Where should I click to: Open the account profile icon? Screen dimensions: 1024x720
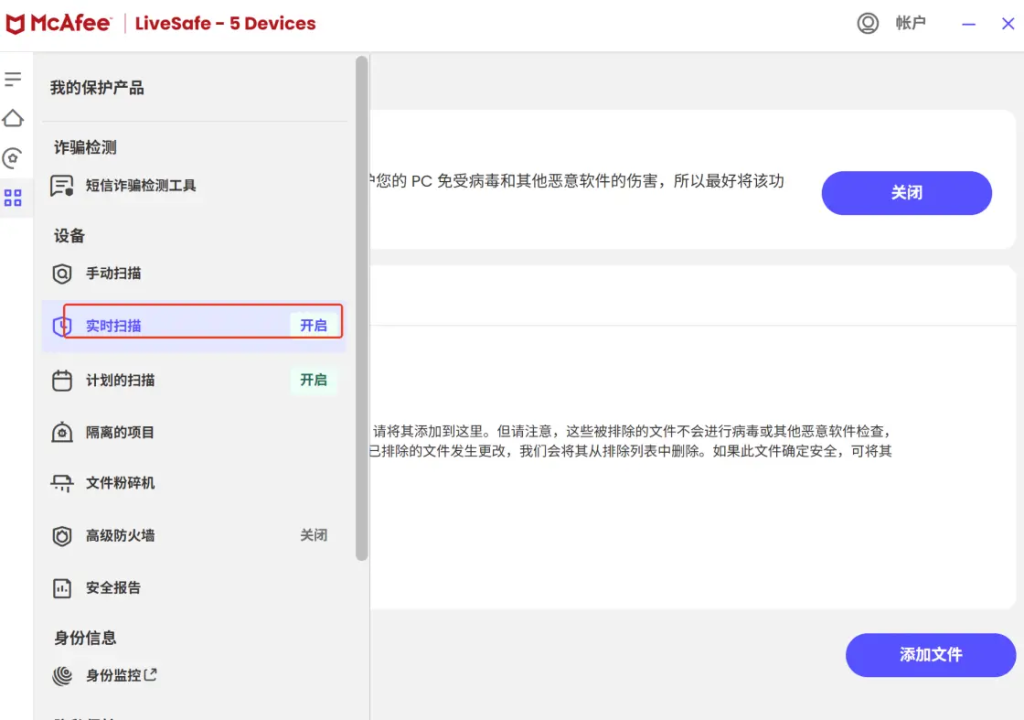(x=867, y=23)
